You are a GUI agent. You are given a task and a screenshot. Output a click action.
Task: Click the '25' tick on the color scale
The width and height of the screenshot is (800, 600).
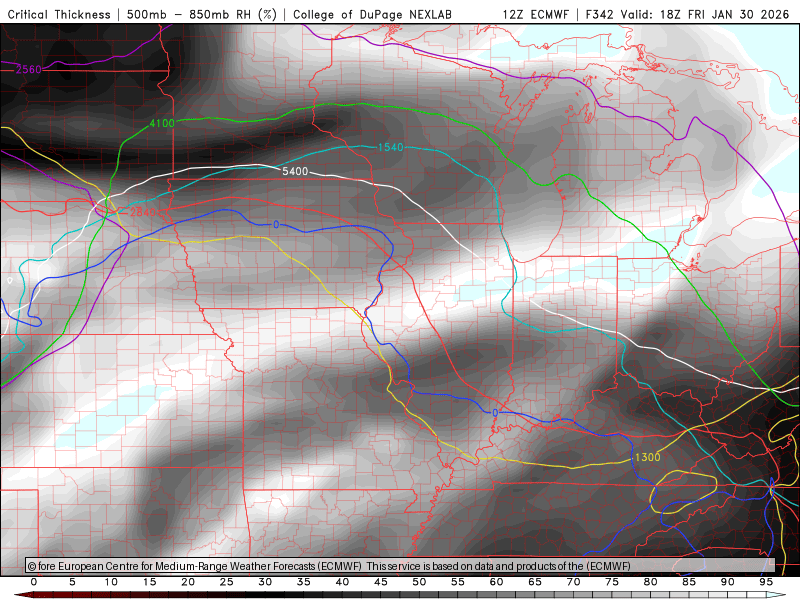[227, 582]
